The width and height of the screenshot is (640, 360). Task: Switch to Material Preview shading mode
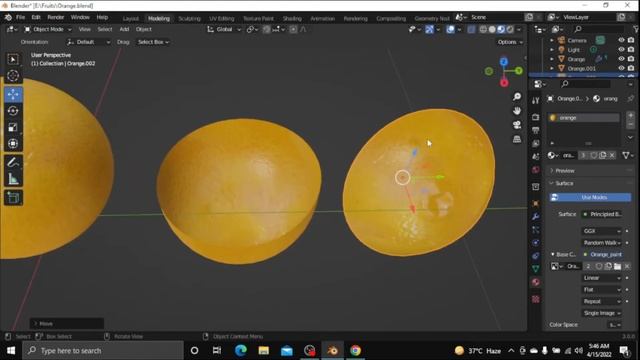[501, 29]
